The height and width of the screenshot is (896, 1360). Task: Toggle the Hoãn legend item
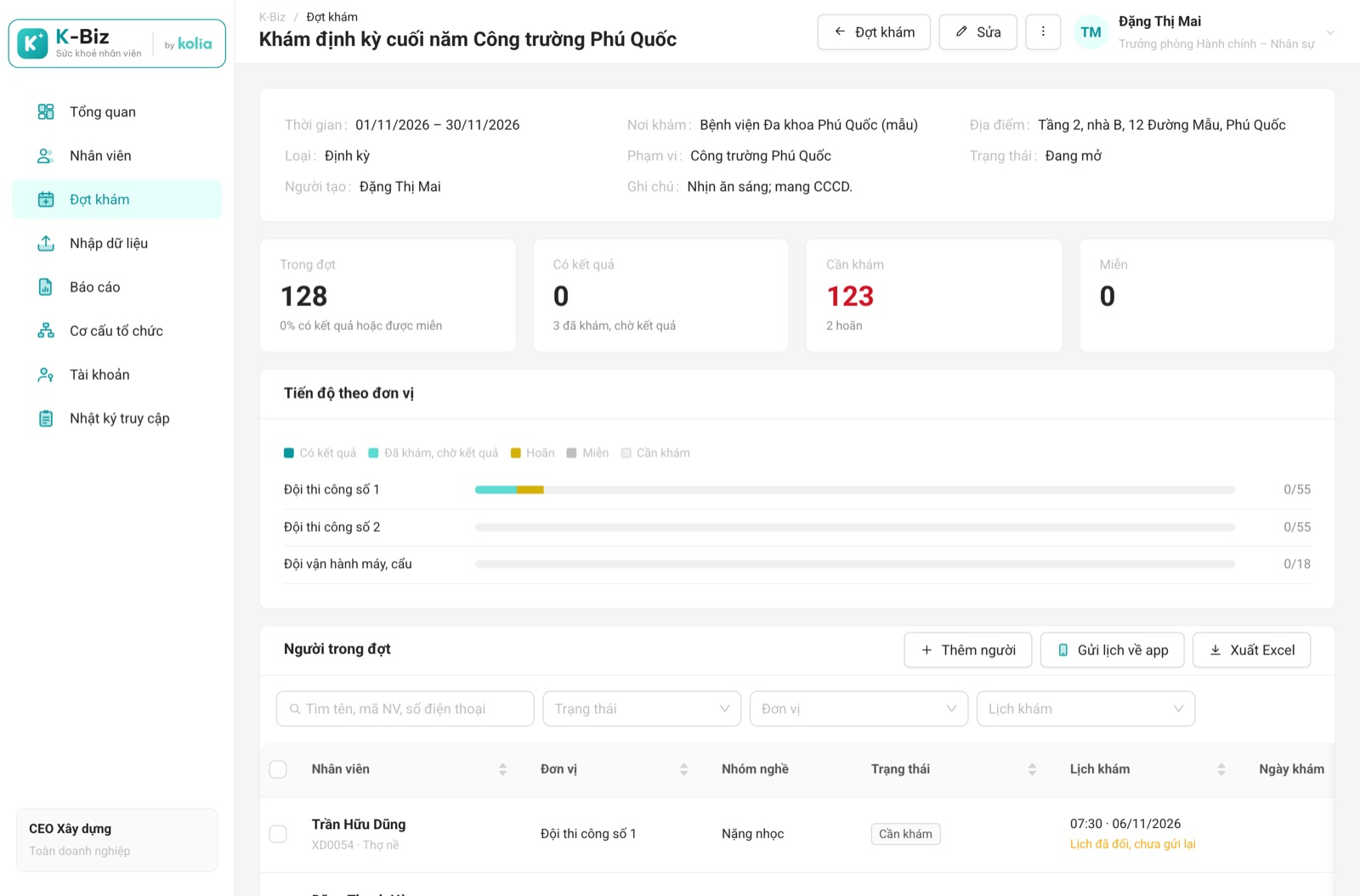(x=532, y=453)
